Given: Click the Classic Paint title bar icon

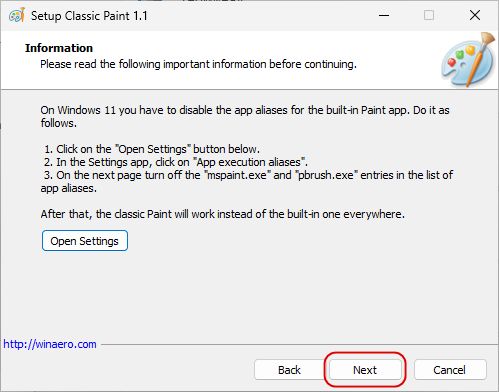Looking at the screenshot, I should [x=17, y=15].
